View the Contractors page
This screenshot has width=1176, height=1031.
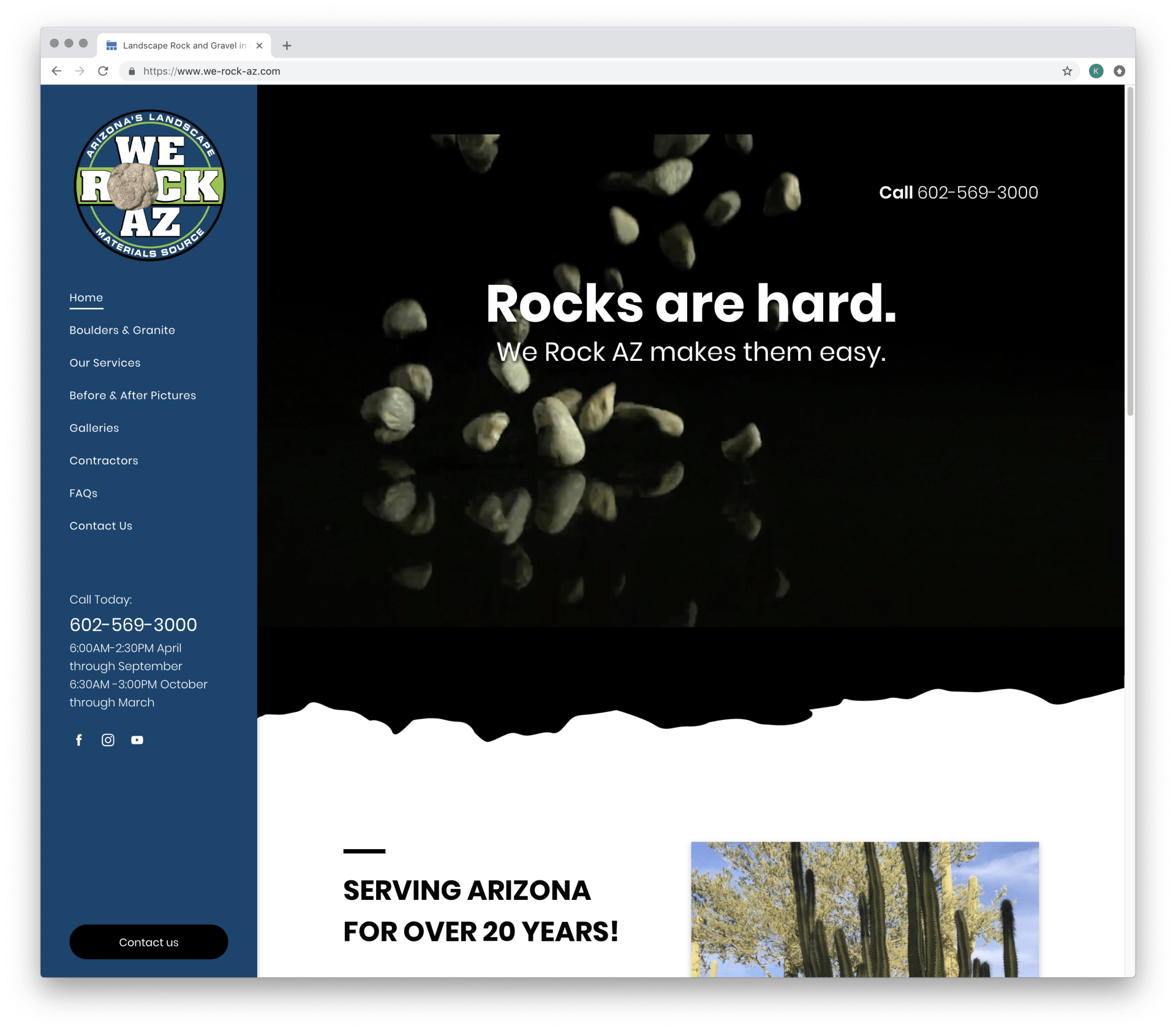pos(103,460)
